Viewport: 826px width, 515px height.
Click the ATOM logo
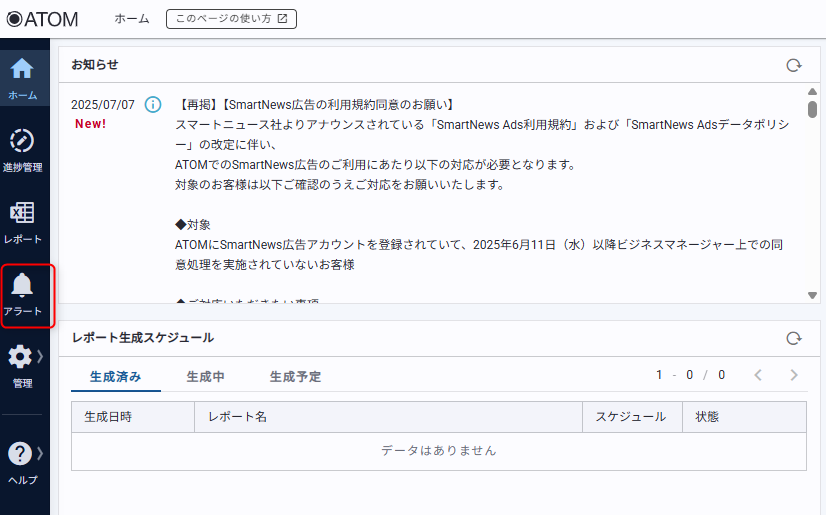(42, 19)
